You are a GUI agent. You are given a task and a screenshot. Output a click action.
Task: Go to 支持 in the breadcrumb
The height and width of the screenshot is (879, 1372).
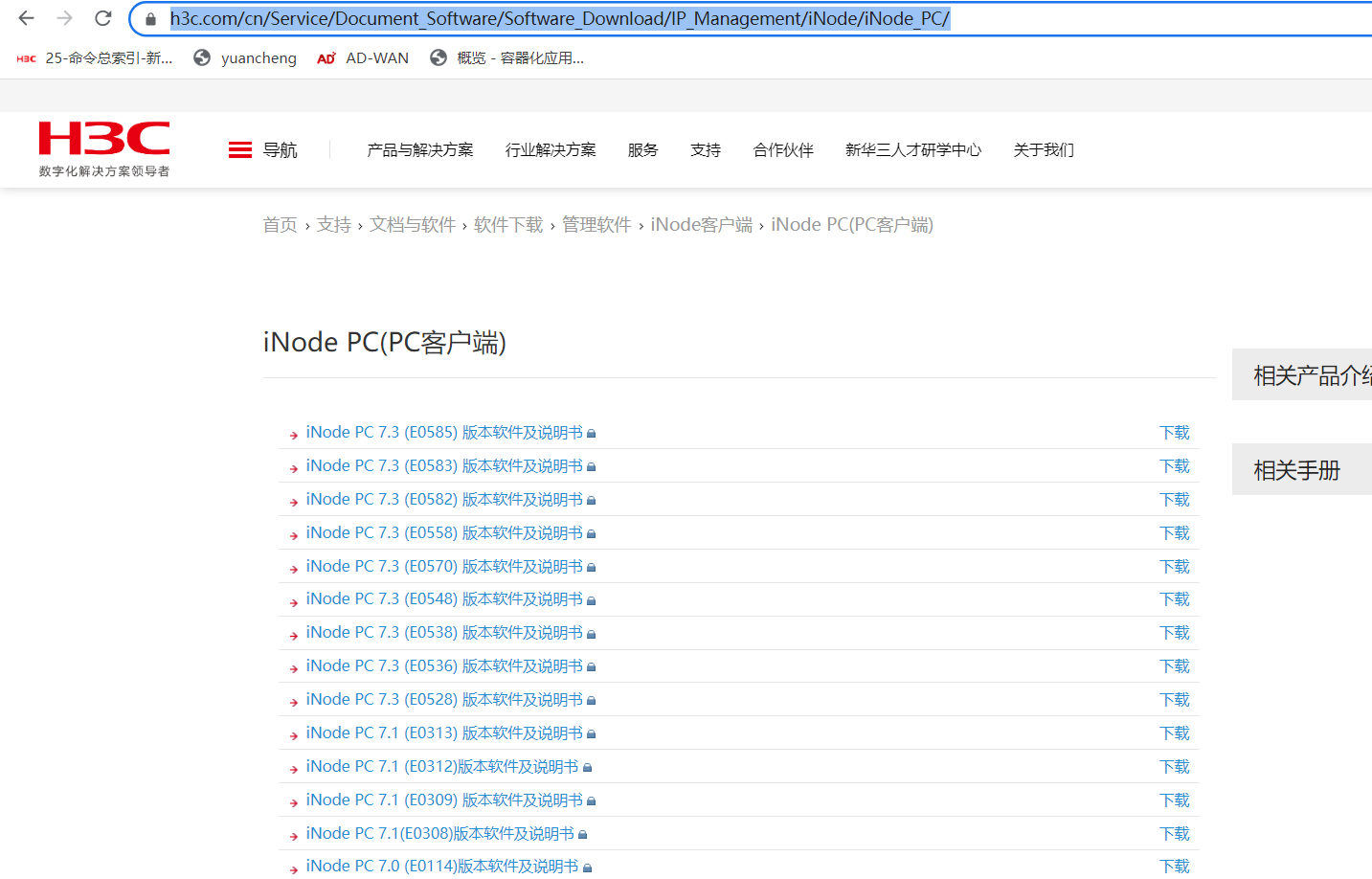[x=334, y=225]
